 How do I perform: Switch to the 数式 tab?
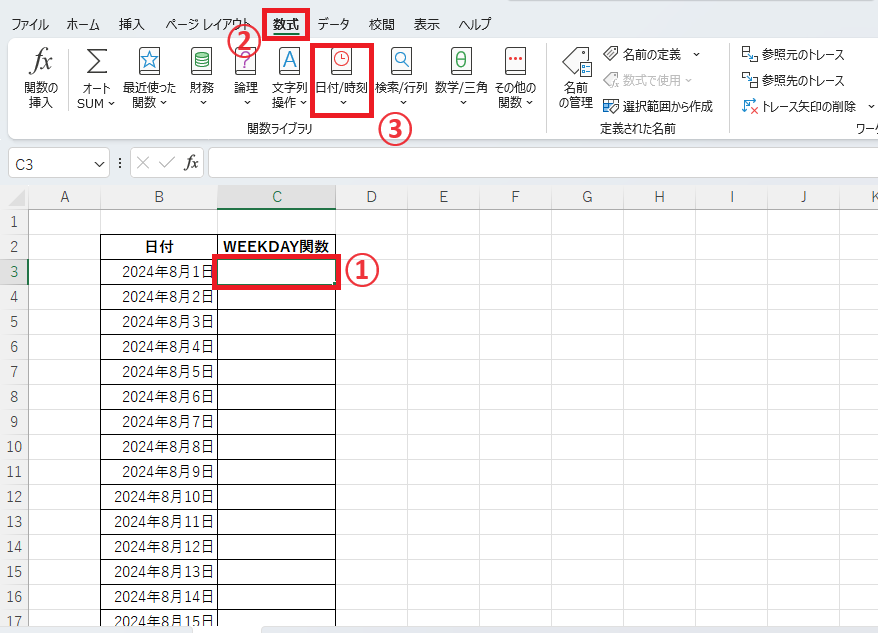tap(286, 25)
